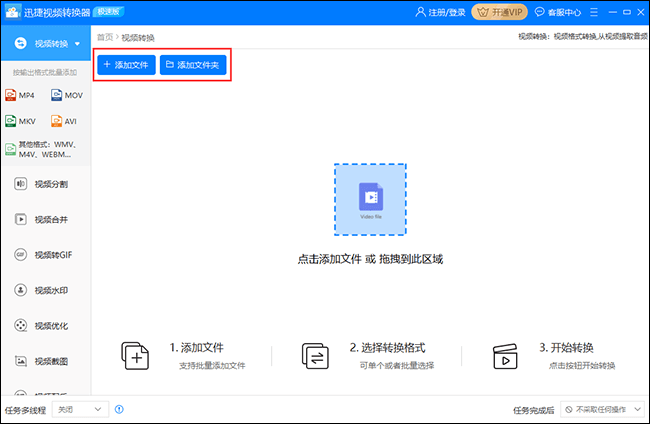Image resolution: width=650 pixels, height=424 pixels.
Task: Click the app logo icon in the title bar
Action: click(x=12, y=12)
